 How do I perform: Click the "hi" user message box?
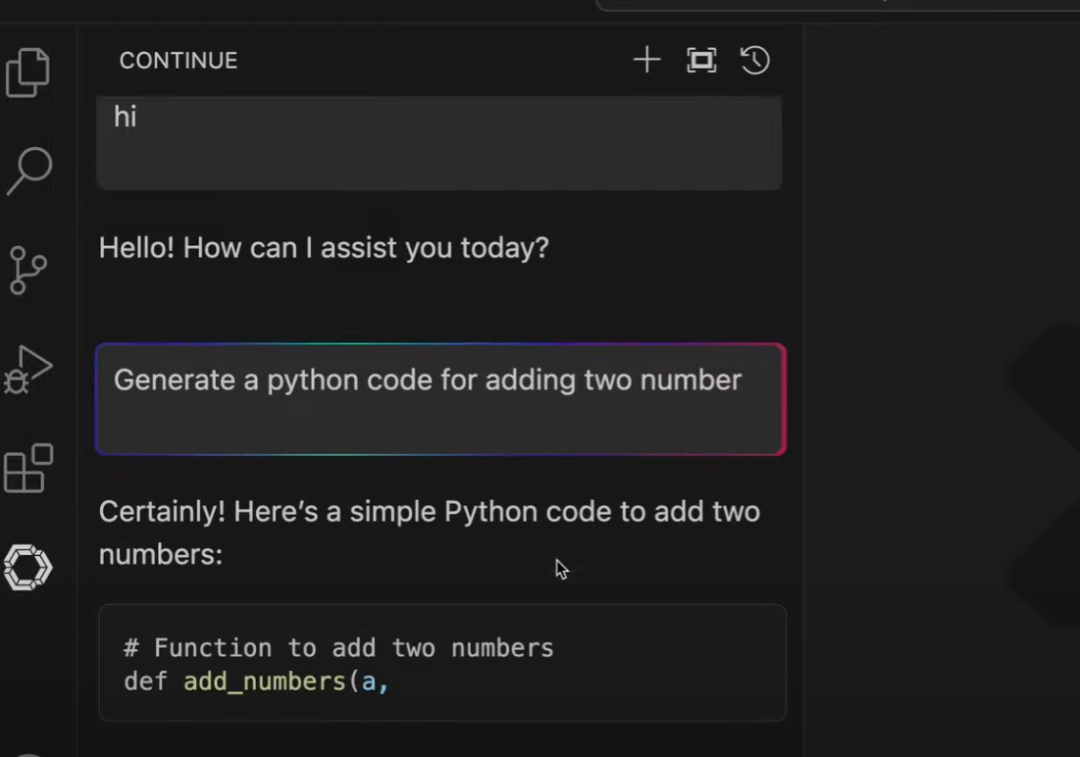(438, 142)
